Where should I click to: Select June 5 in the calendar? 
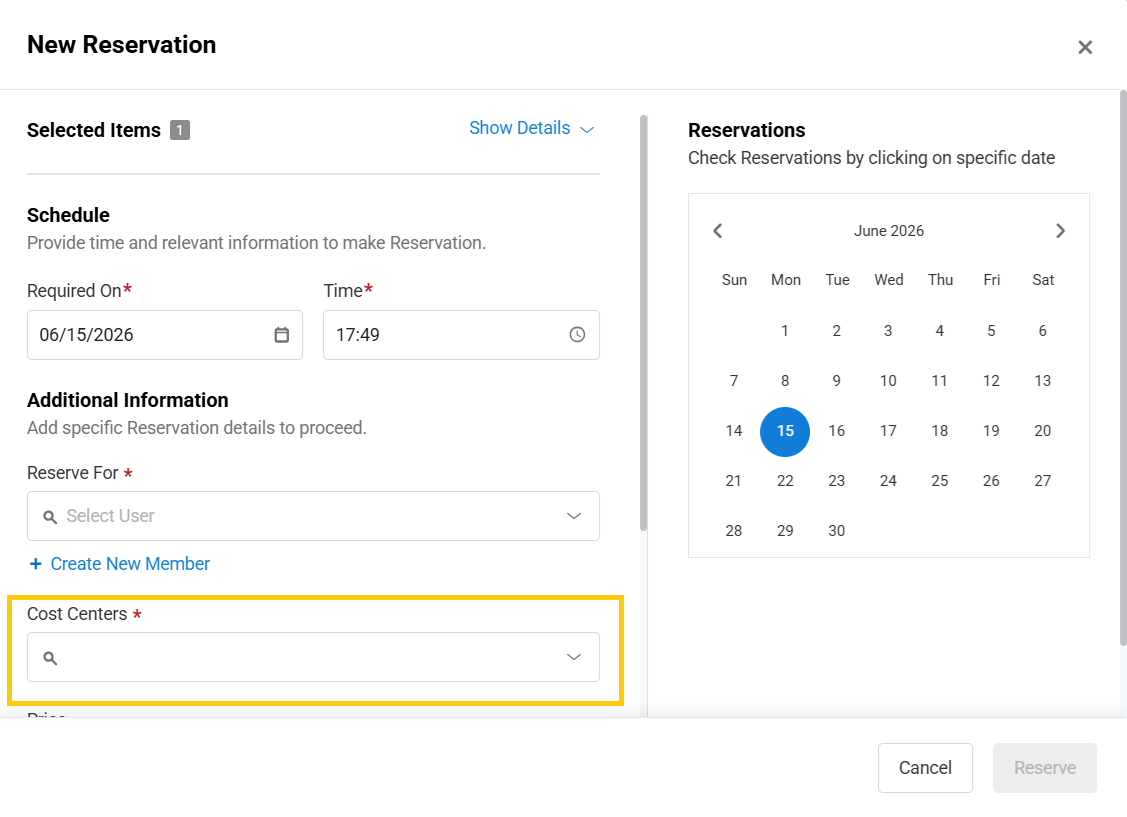click(x=991, y=331)
